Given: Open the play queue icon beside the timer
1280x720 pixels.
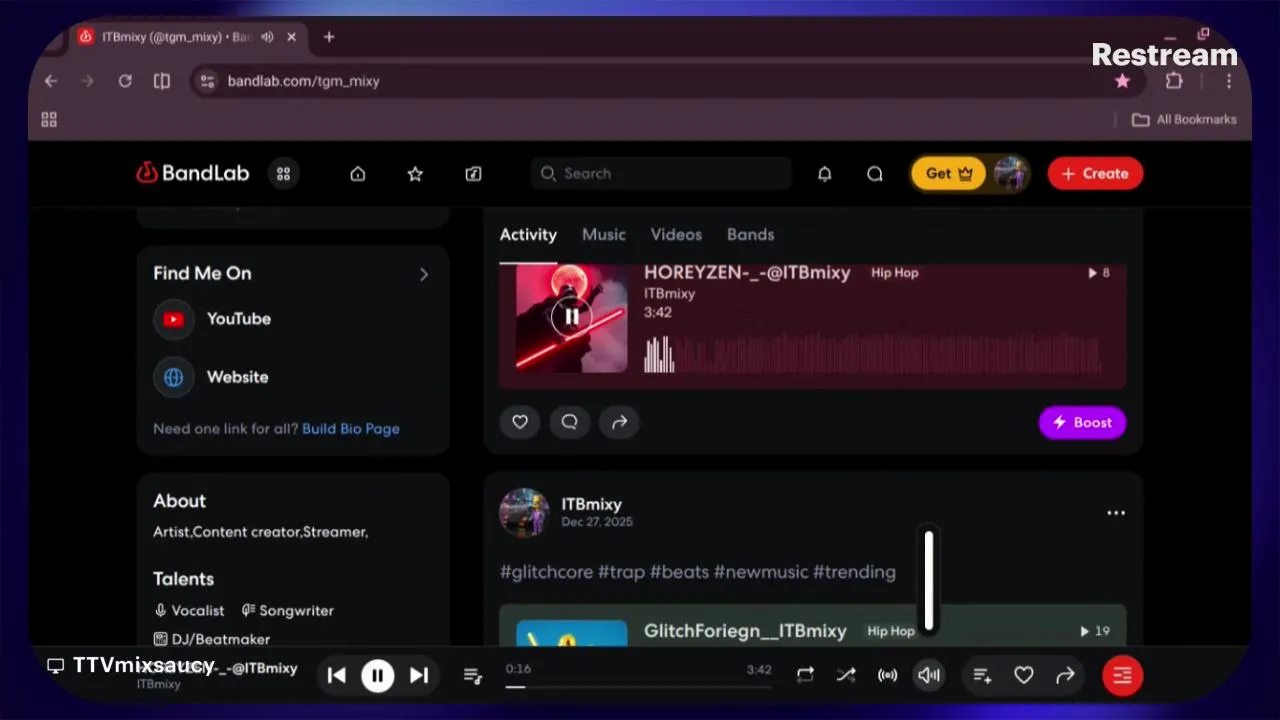Looking at the screenshot, I should tap(473, 676).
